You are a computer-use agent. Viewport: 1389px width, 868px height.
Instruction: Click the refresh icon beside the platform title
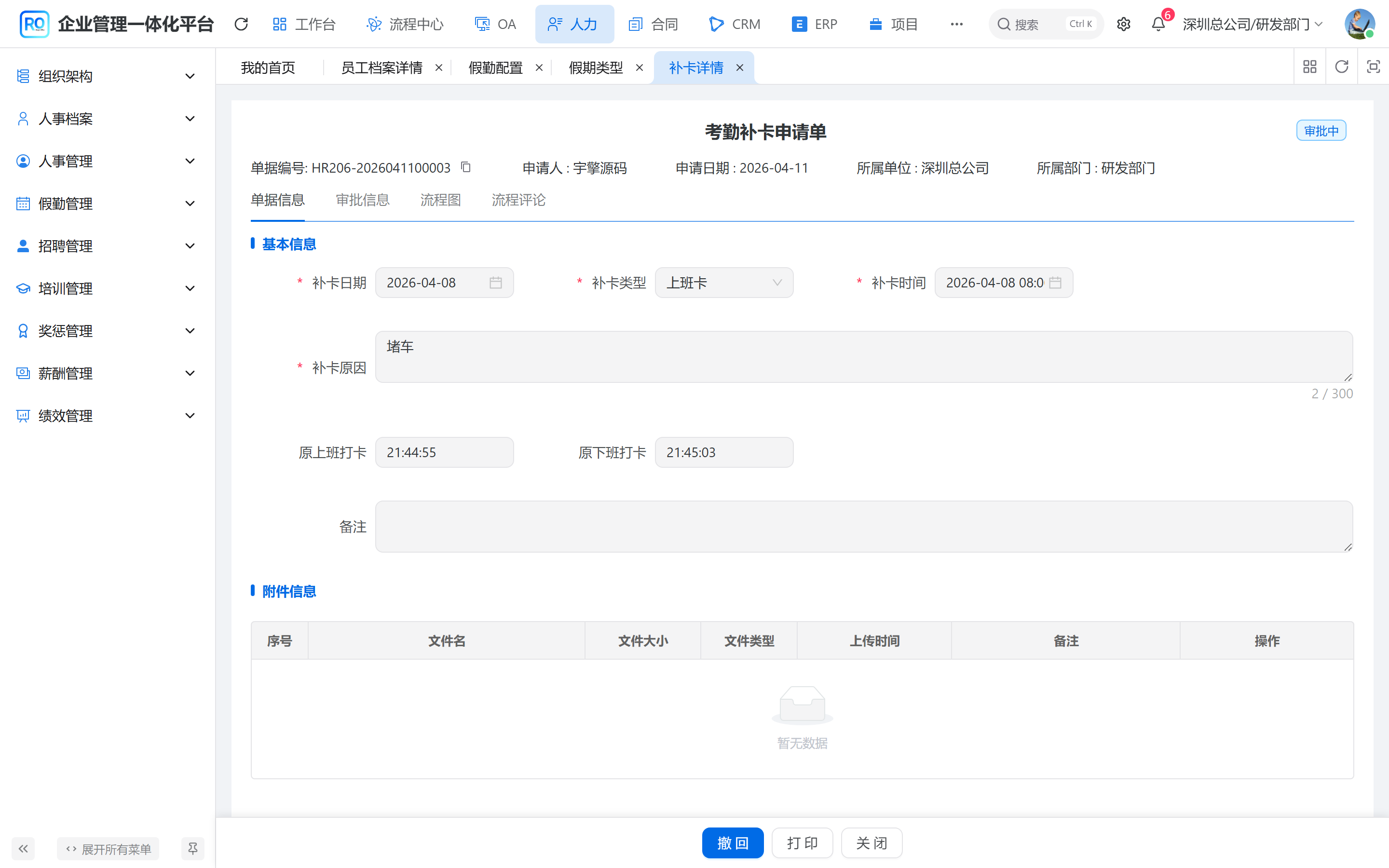point(241,24)
